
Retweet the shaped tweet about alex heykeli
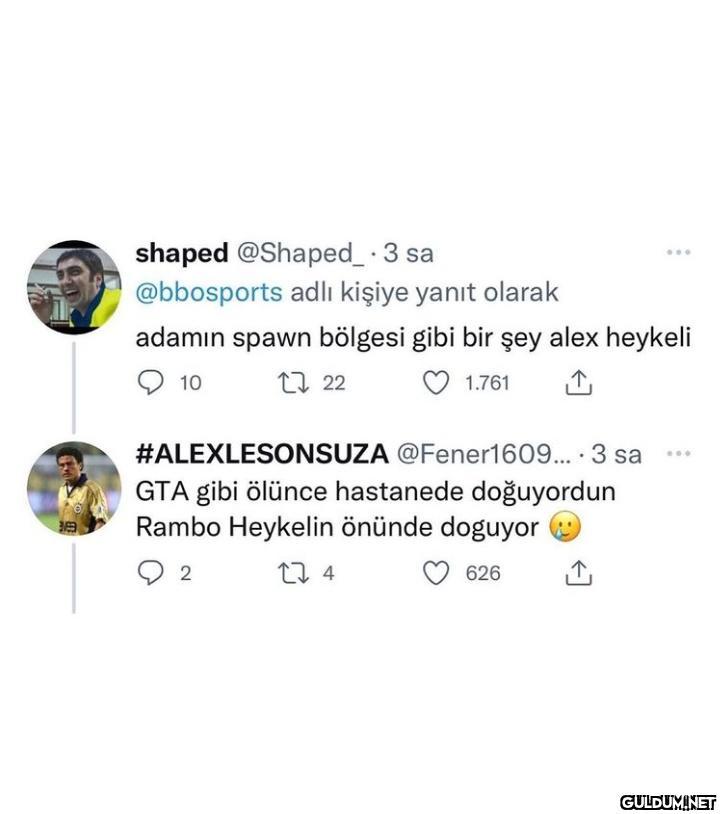294,383
